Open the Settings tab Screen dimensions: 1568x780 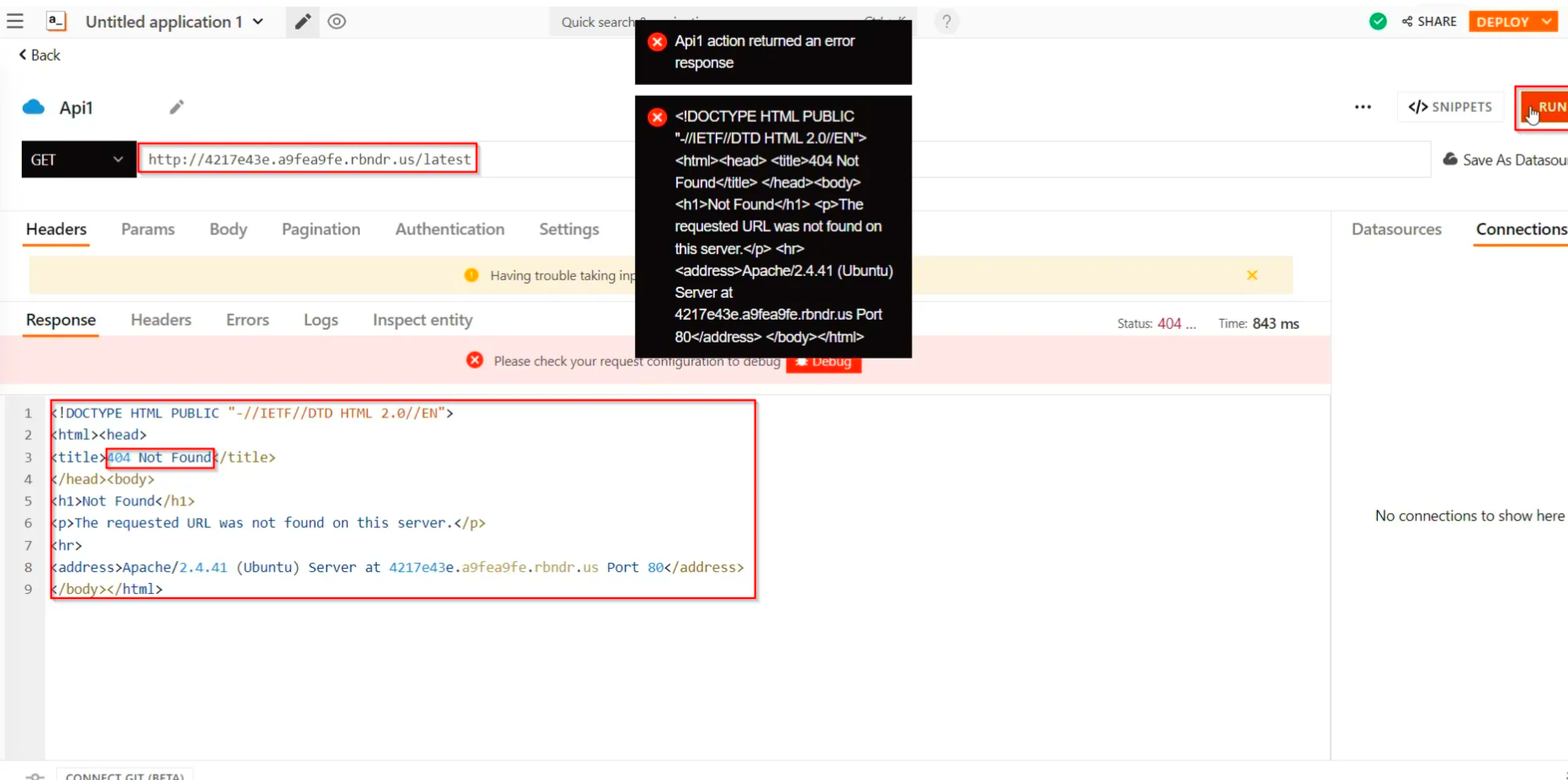pyautogui.click(x=569, y=229)
